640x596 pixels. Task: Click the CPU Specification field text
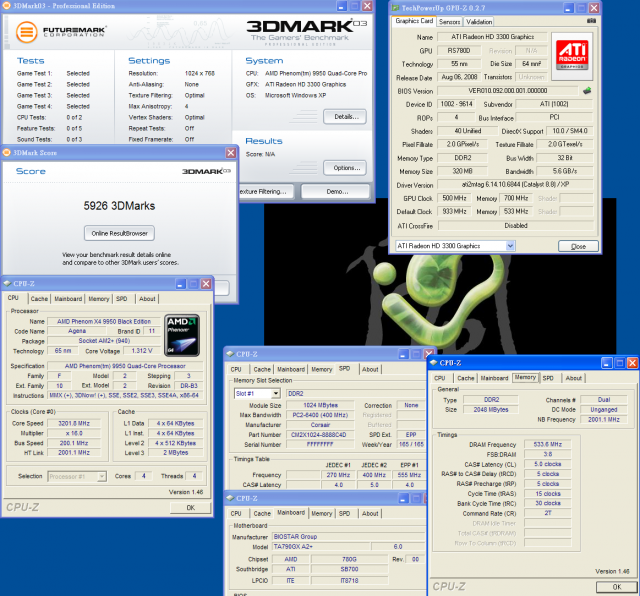tap(125, 366)
